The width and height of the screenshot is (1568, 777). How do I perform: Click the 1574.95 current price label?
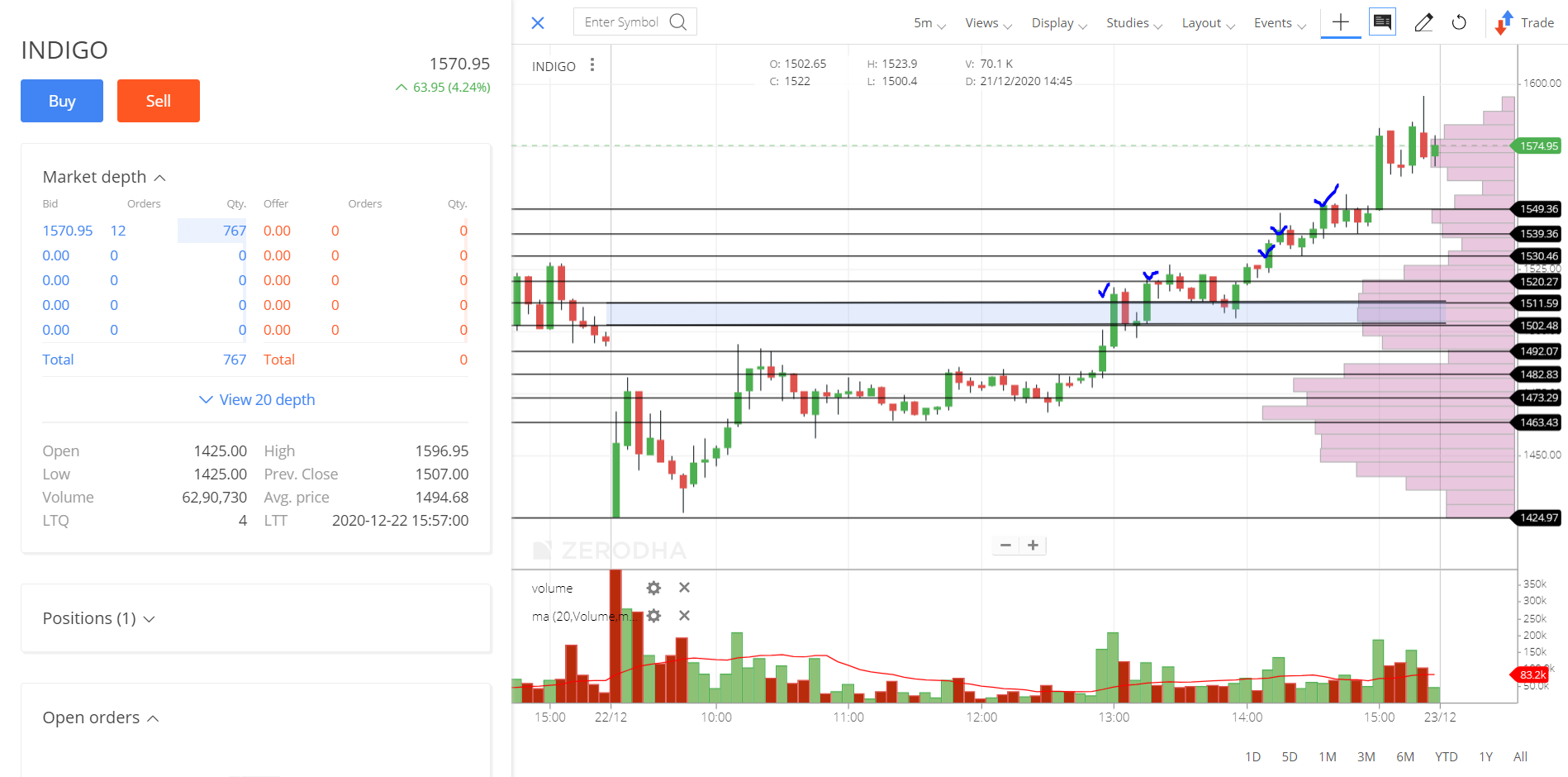pyautogui.click(x=1537, y=146)
